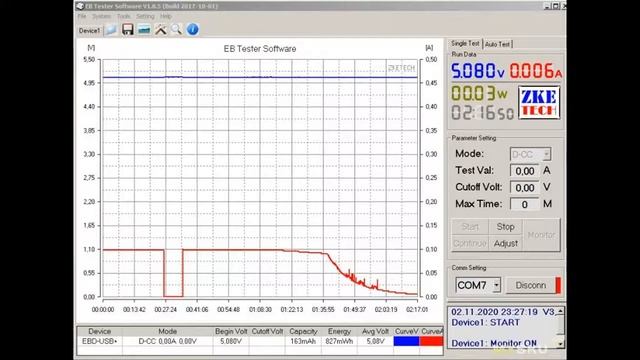Open the Help menu
The height and width of the screenshot is (360, 640).
tap(166, 16)
